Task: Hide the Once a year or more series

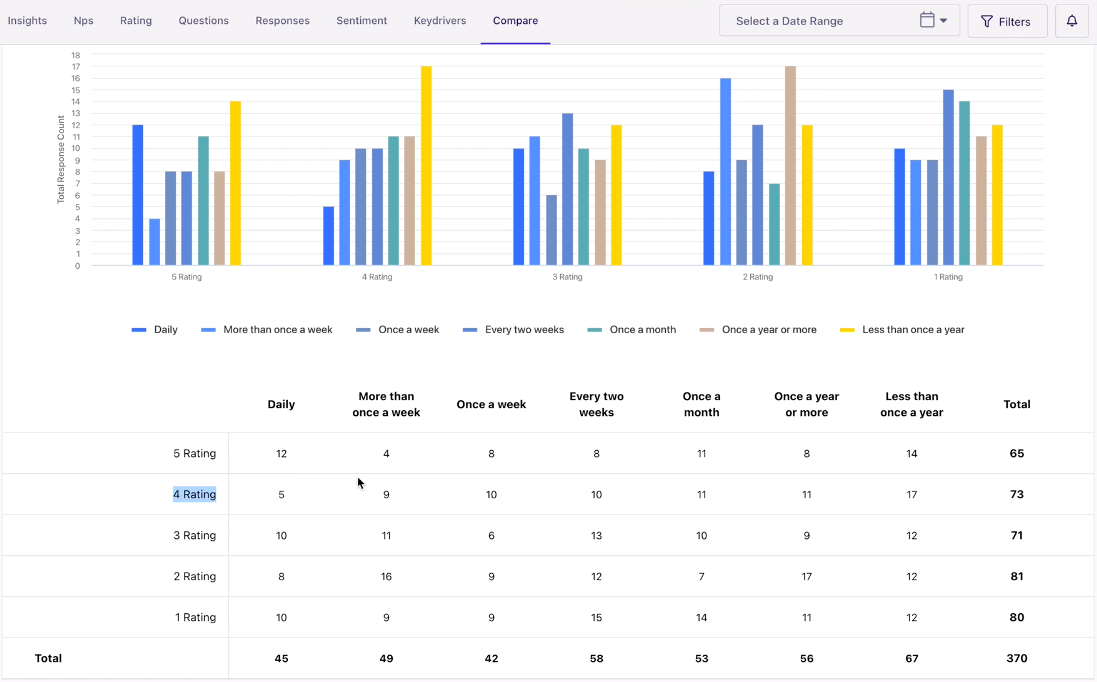Action: click(x=758, y=329)
